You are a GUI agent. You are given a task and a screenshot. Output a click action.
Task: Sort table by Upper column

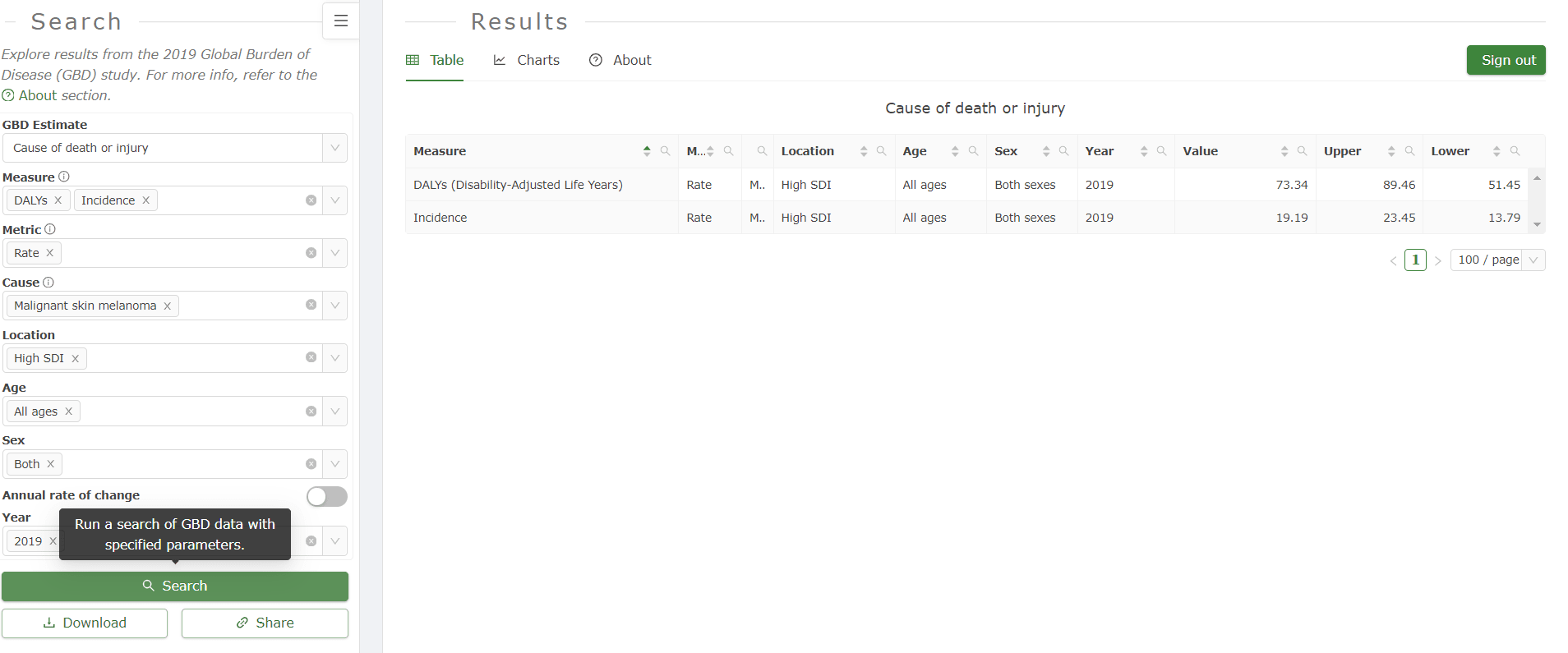pyautogui.click(x=1391, y=151)
